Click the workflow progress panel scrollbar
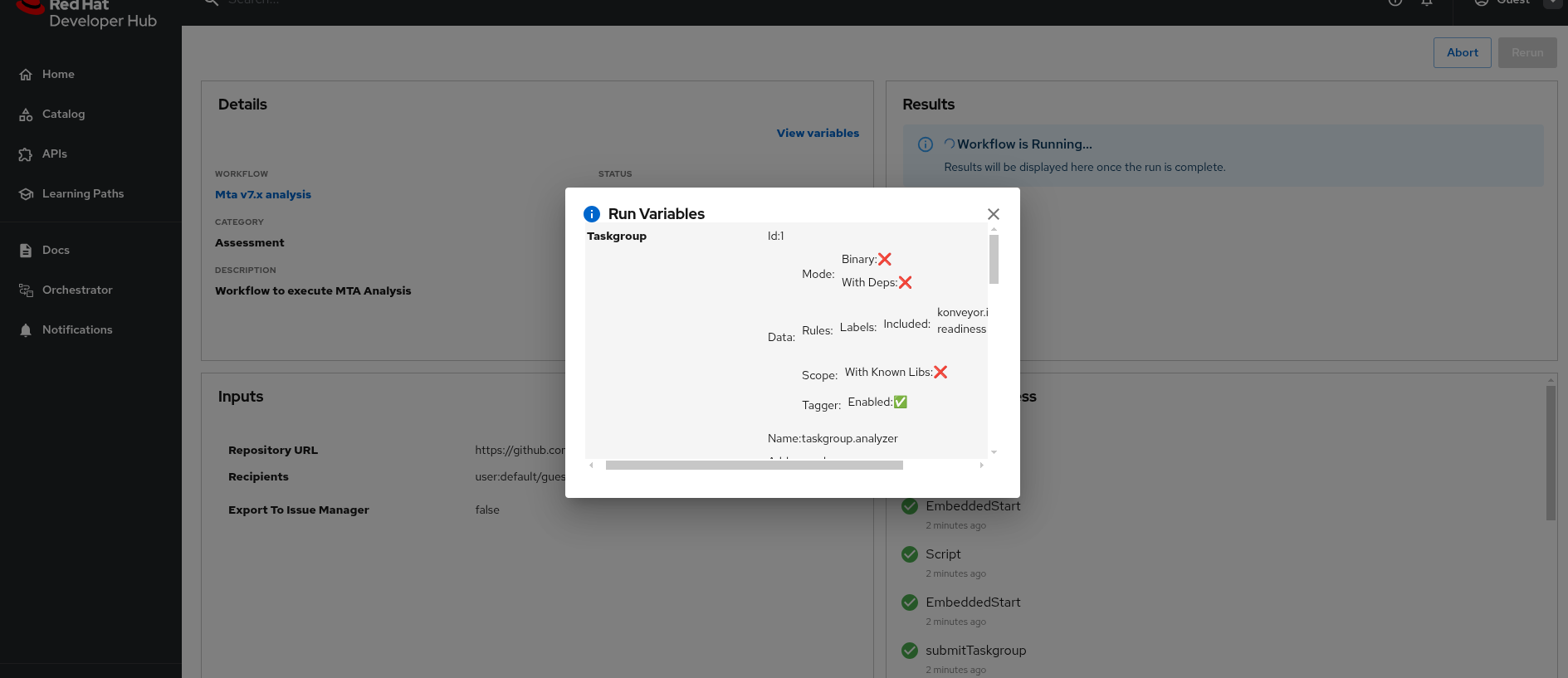The height and width of the screenshot is (678, 1568). point(1551,453)
